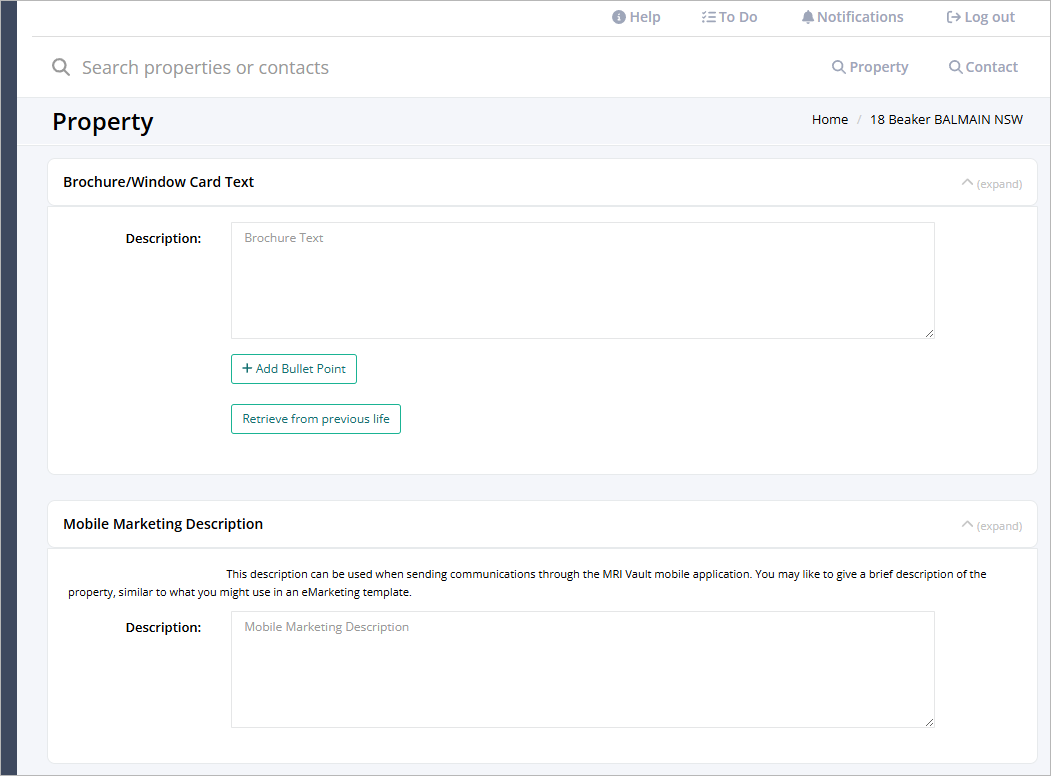The height and width of the screenshot is (776, 1051).
Task: Click the Help info circle icon
Action: [619, 17]
